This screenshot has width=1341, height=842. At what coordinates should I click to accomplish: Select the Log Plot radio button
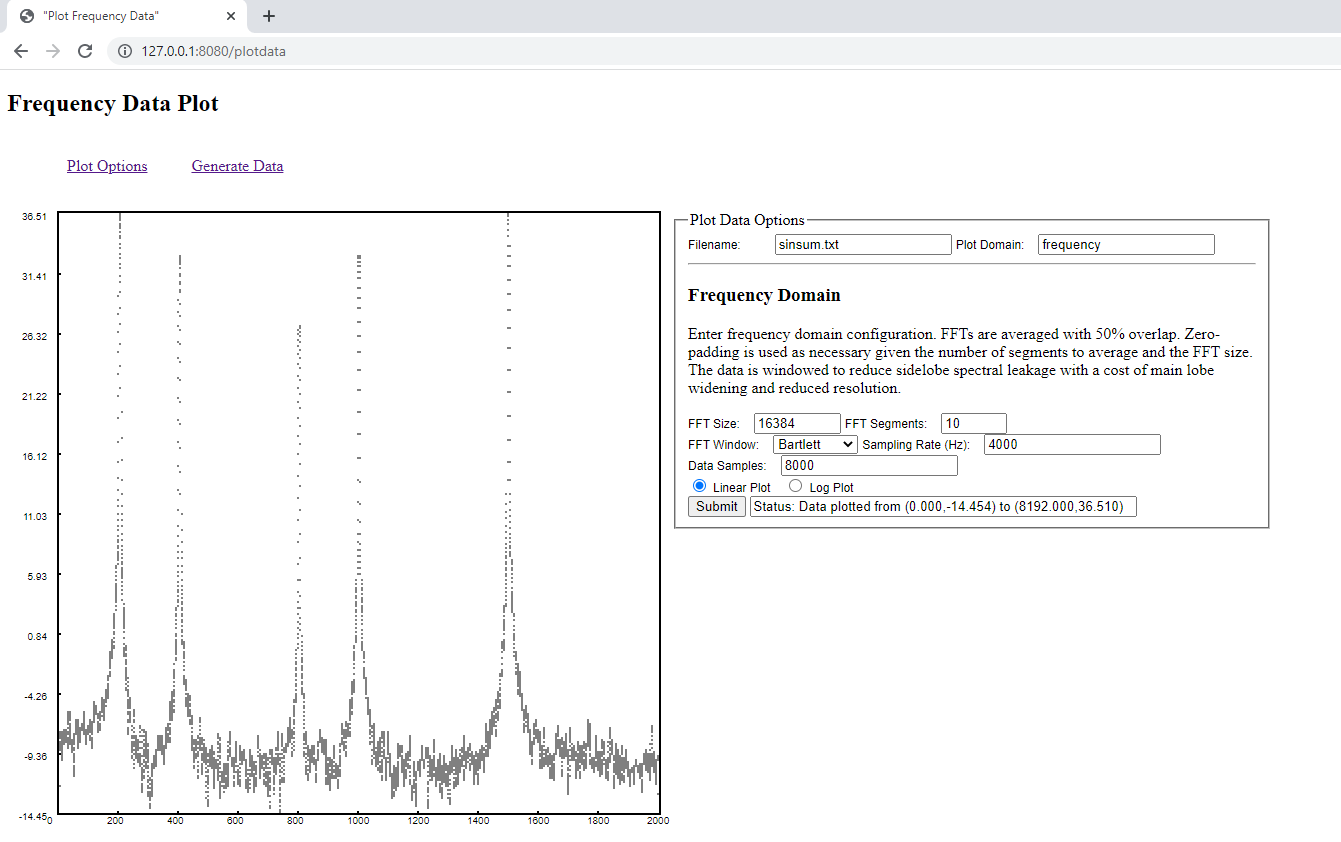(x=796, y=486)
